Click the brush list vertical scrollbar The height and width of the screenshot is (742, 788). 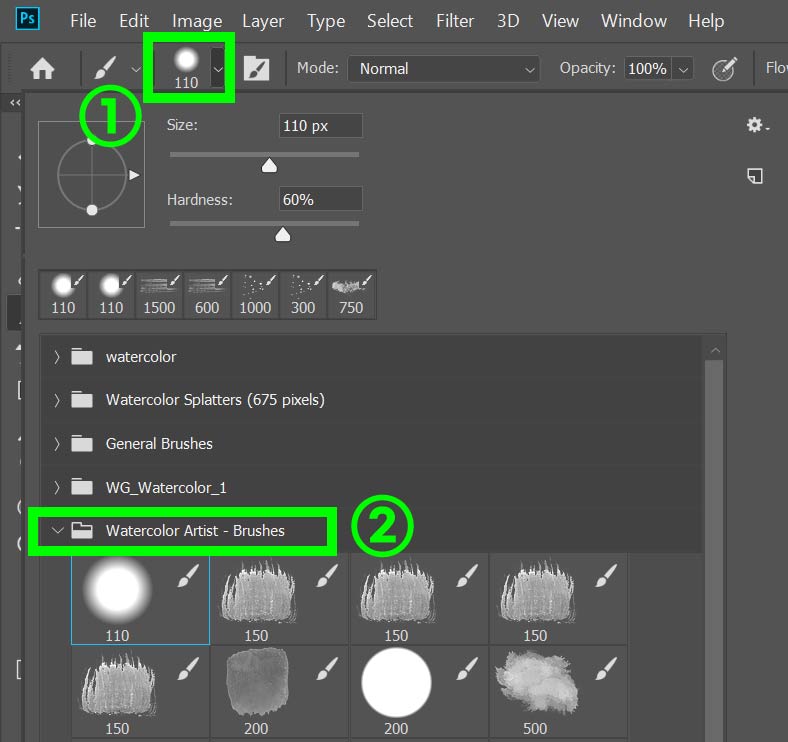pyautogui.click(x=714, y=550)
